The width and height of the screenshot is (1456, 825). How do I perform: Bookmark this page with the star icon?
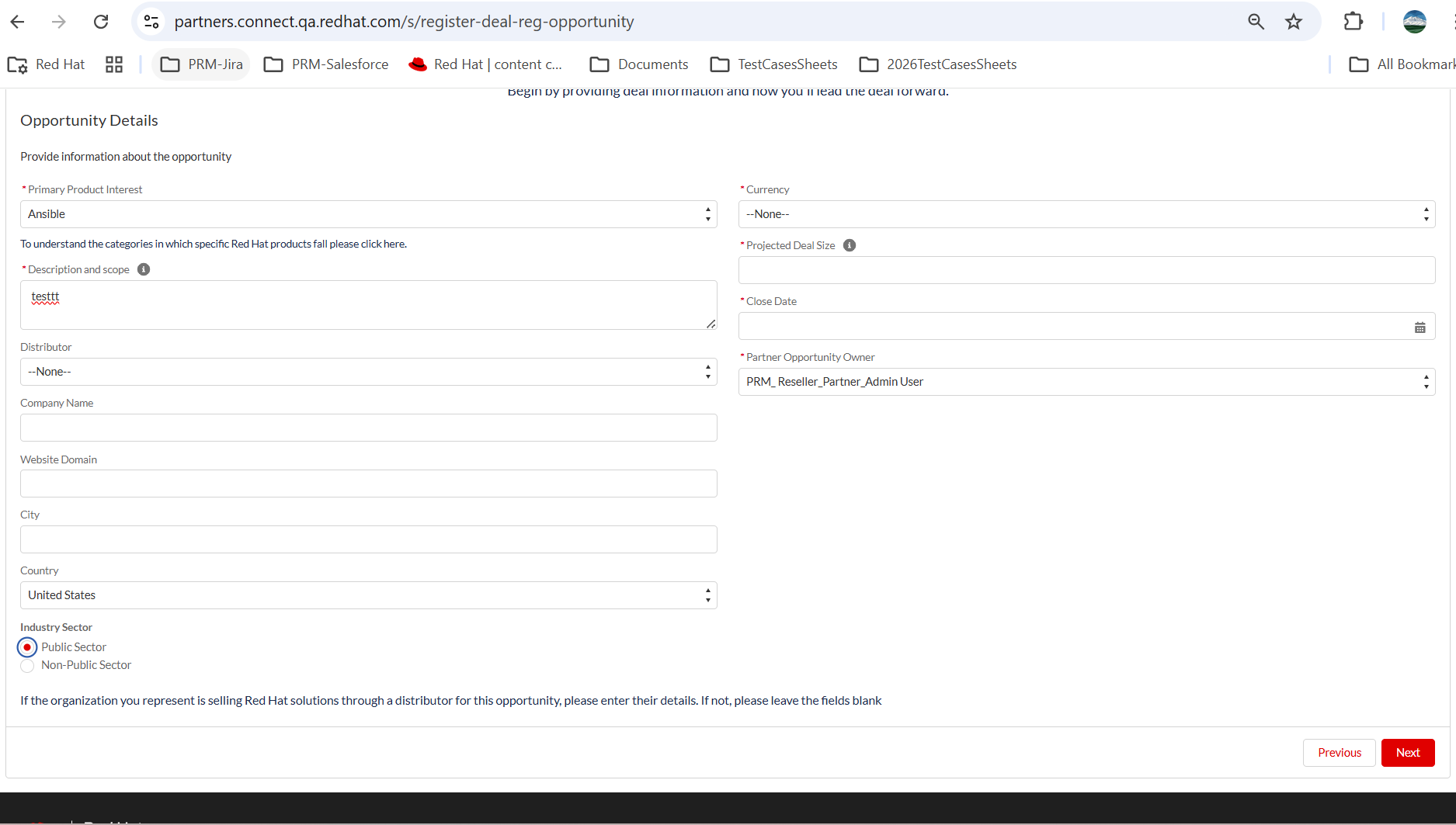pyautogui.click(x=1294, y=22)
